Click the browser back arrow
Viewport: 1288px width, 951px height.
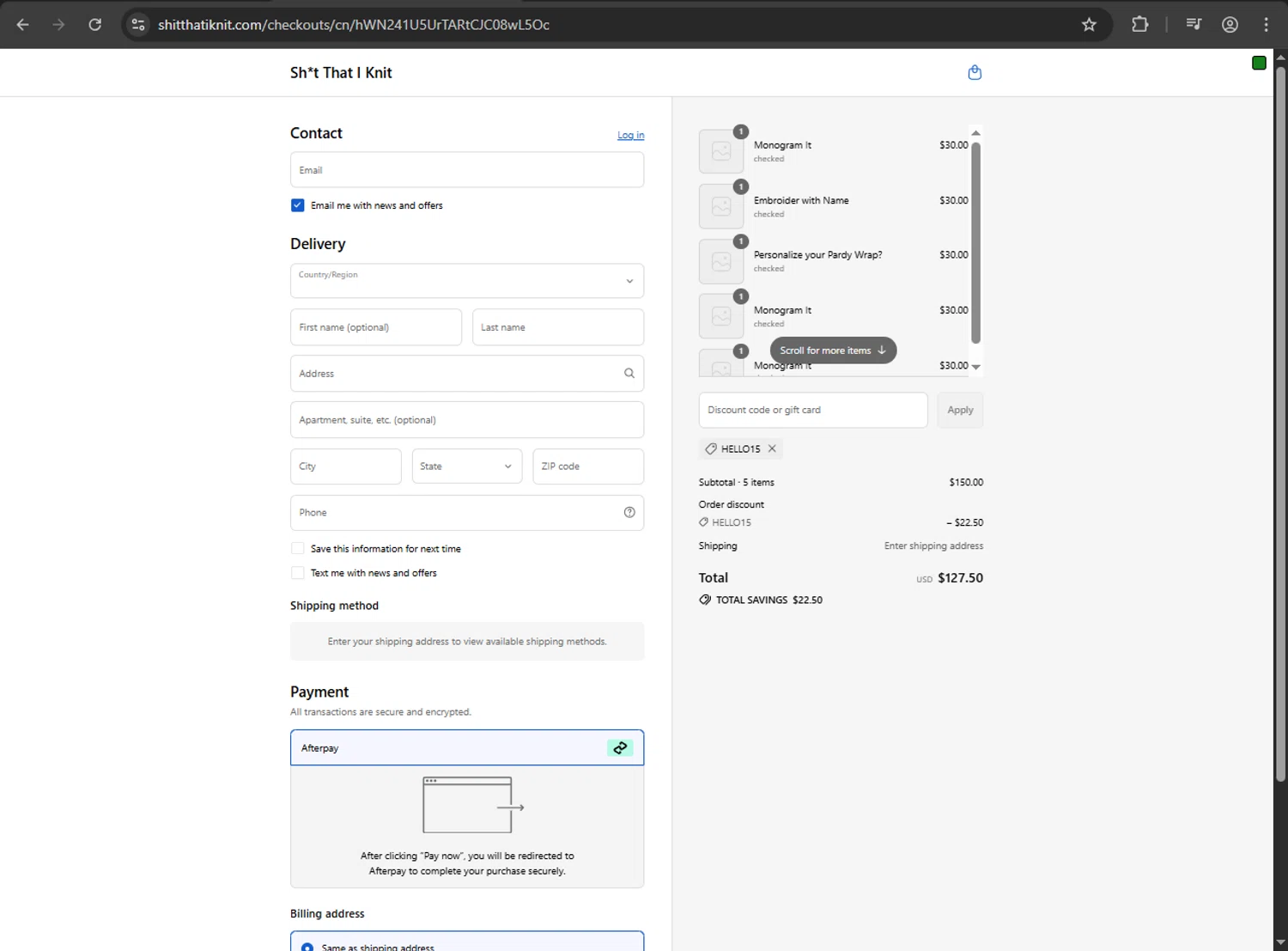(x=23, y=24)
